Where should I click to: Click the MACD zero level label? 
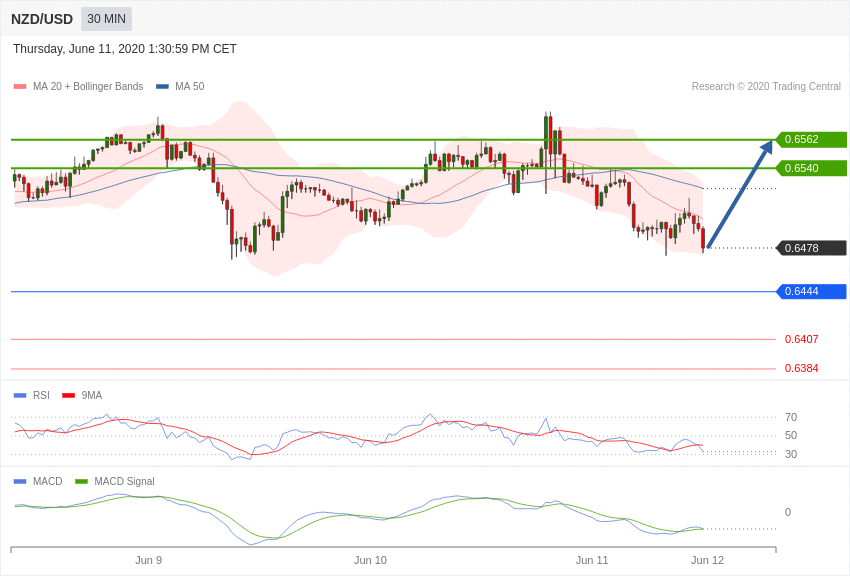(x=788, y=512)
